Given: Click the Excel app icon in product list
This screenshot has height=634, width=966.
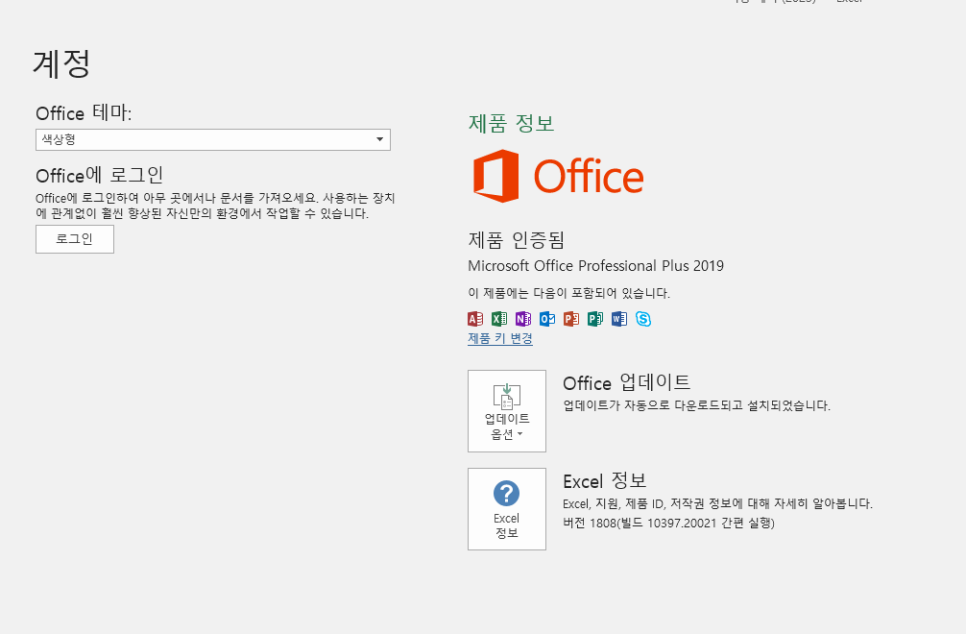Looking at the screenshot, I should (x=499, y=319).
